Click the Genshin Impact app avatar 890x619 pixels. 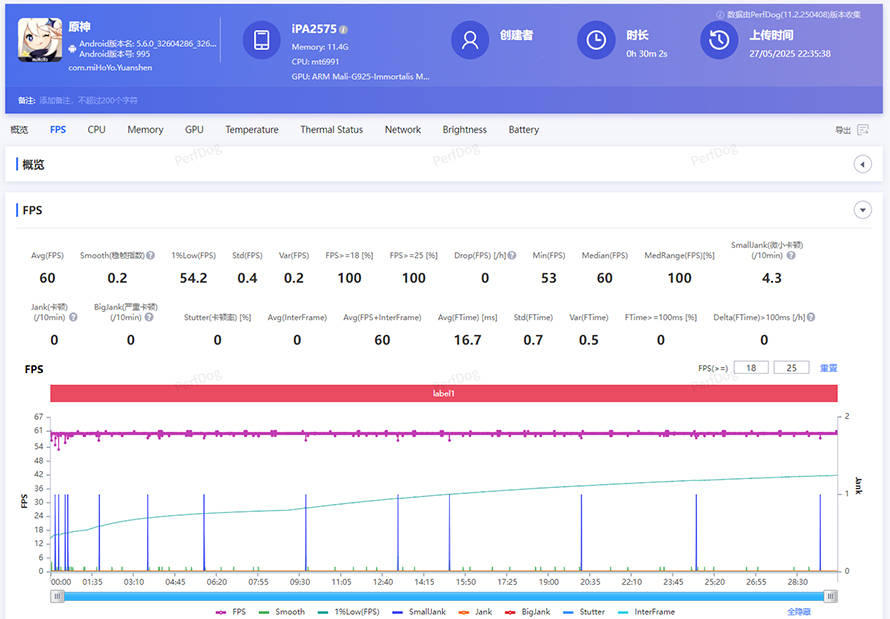pos(38,40)
